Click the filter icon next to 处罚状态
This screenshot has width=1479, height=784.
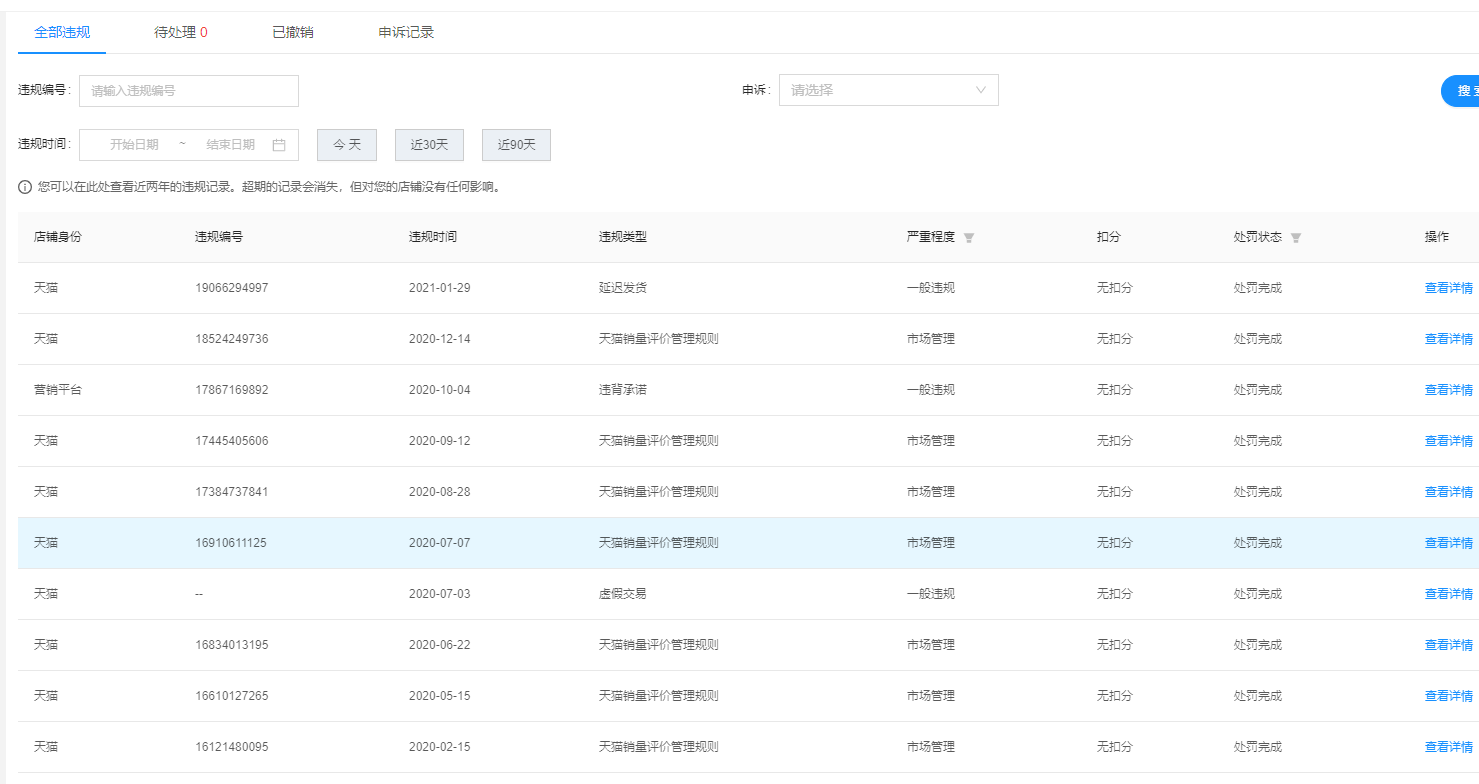pyautogui.click(x=1296, y=238)
